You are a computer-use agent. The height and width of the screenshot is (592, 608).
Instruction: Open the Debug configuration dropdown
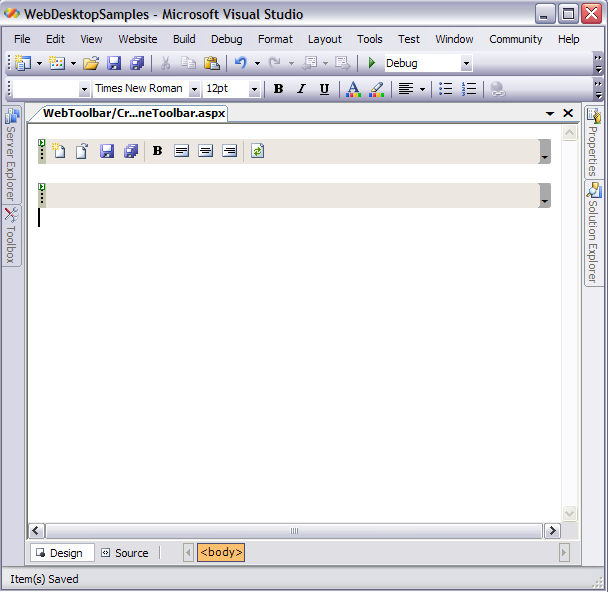click(466, 63)
